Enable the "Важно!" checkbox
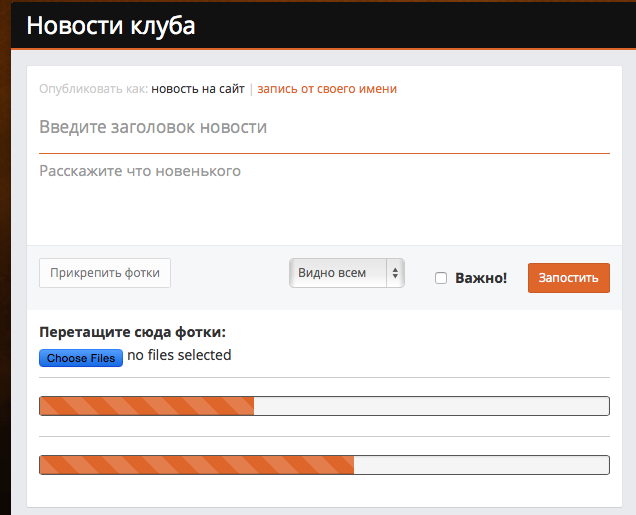 point(441,278)
